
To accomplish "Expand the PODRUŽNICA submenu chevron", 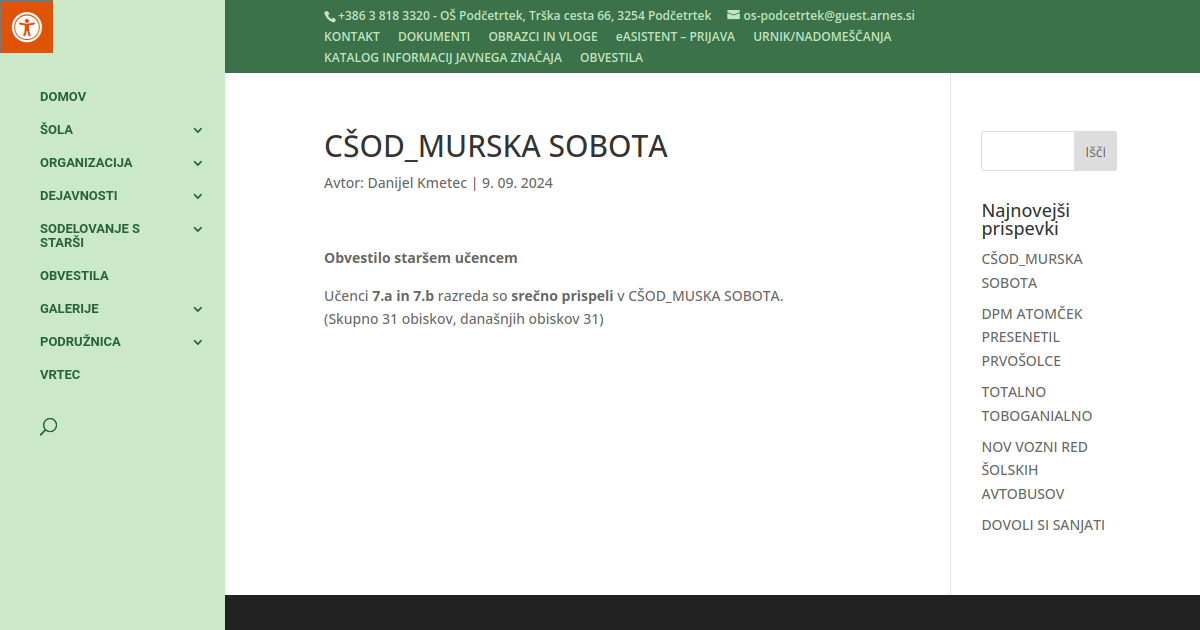I will click(x=198, y=342).
